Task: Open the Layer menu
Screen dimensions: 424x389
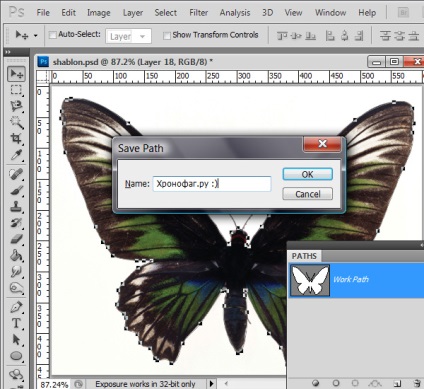Action: [133, 13]
